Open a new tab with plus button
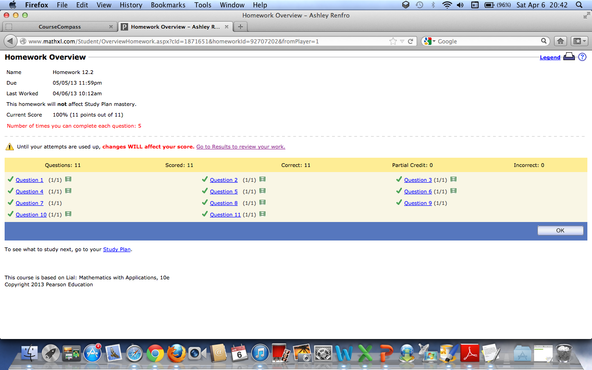Image resolution: width=592 pixels, height=370 pixels. coord(240,27)
